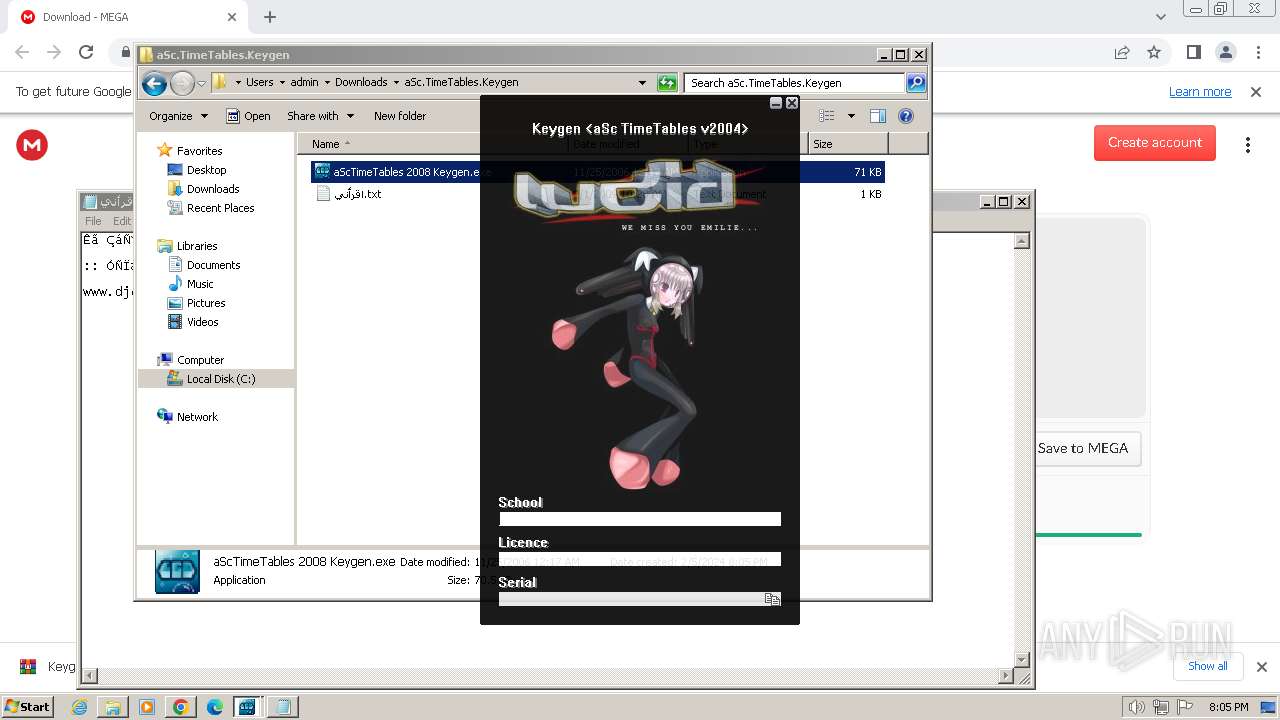Open the recent pages dropdown beside the forward arrow
This screenshot has height=720, width=1280.
pos(201,83)
